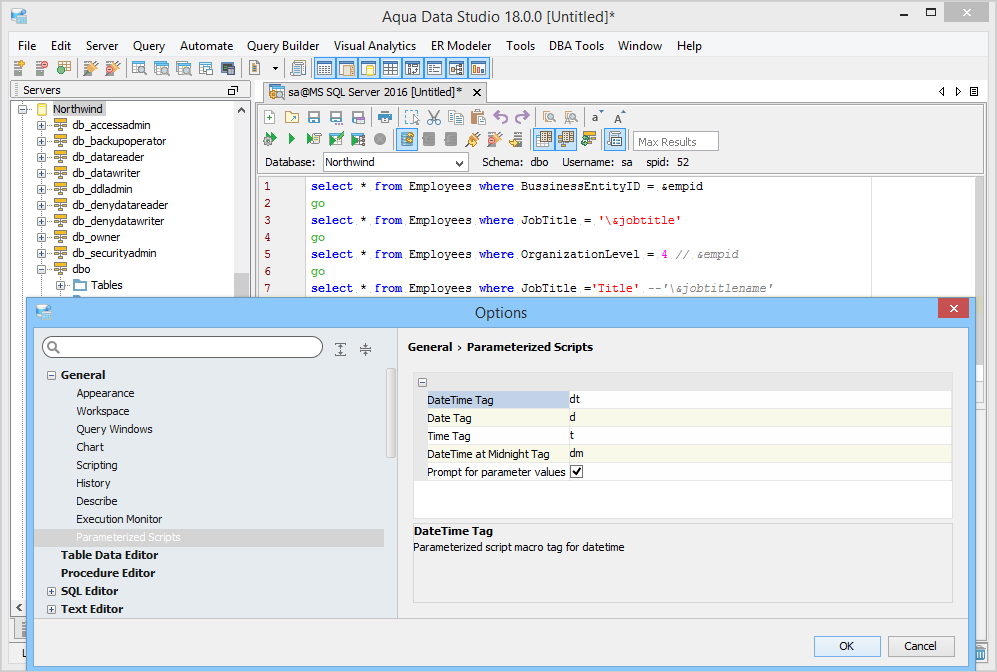Click the Date Tag value 'd'
997x672 pixels.
[760, 417]
